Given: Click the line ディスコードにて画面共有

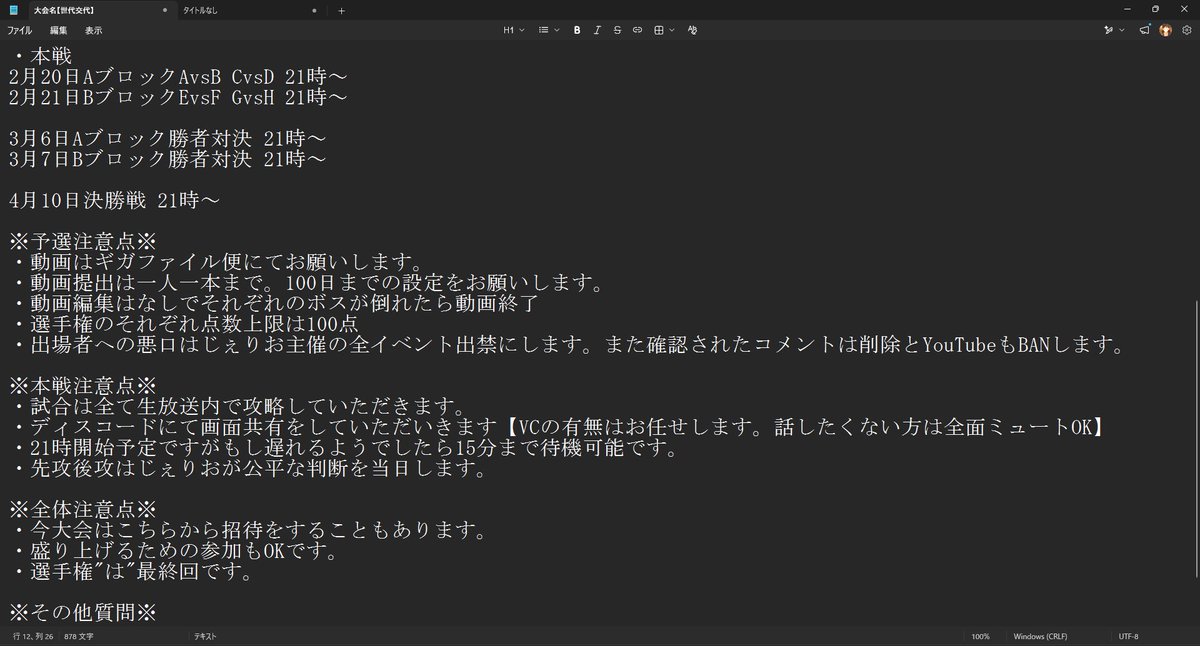Looking at the screenshot, I should tap(558, 429).
